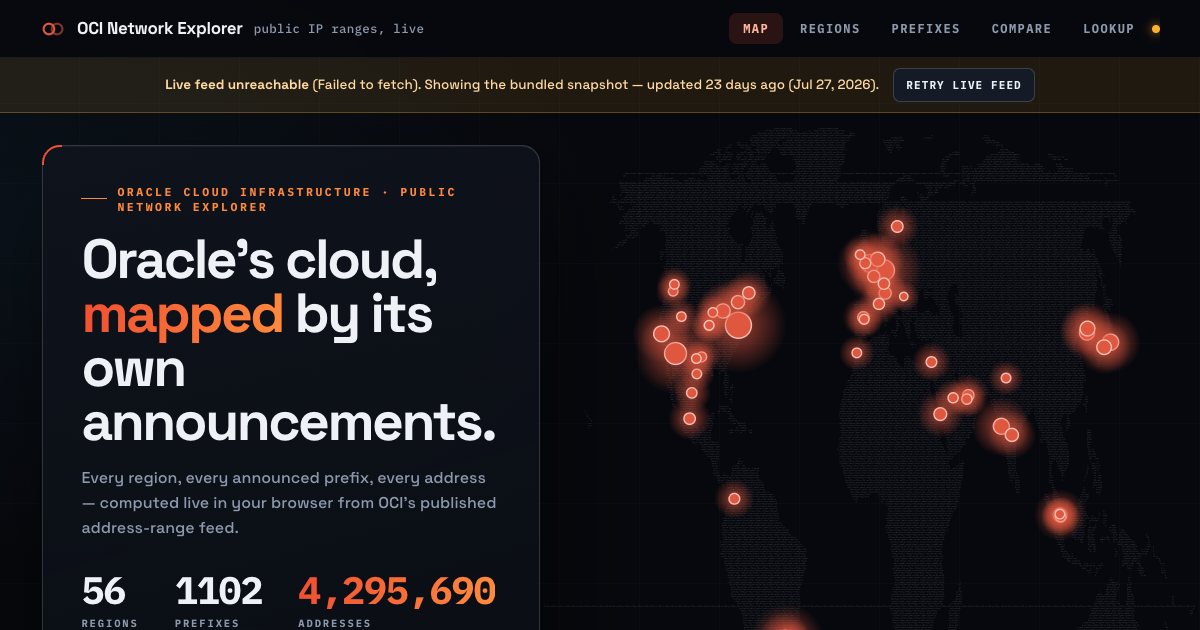Viewport: 1200px width, 630px height.
Task: Select the northernmost region marker in Europe
Action: click(897, 226)
